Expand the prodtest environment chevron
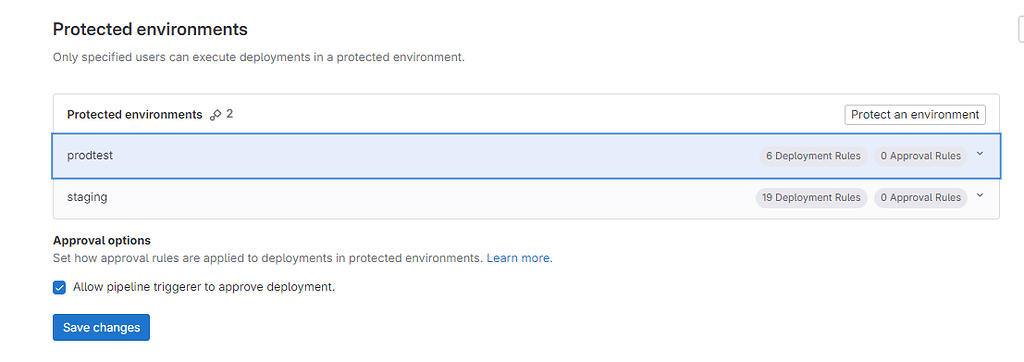1024x362 pixels. click(x=980, y=154)
